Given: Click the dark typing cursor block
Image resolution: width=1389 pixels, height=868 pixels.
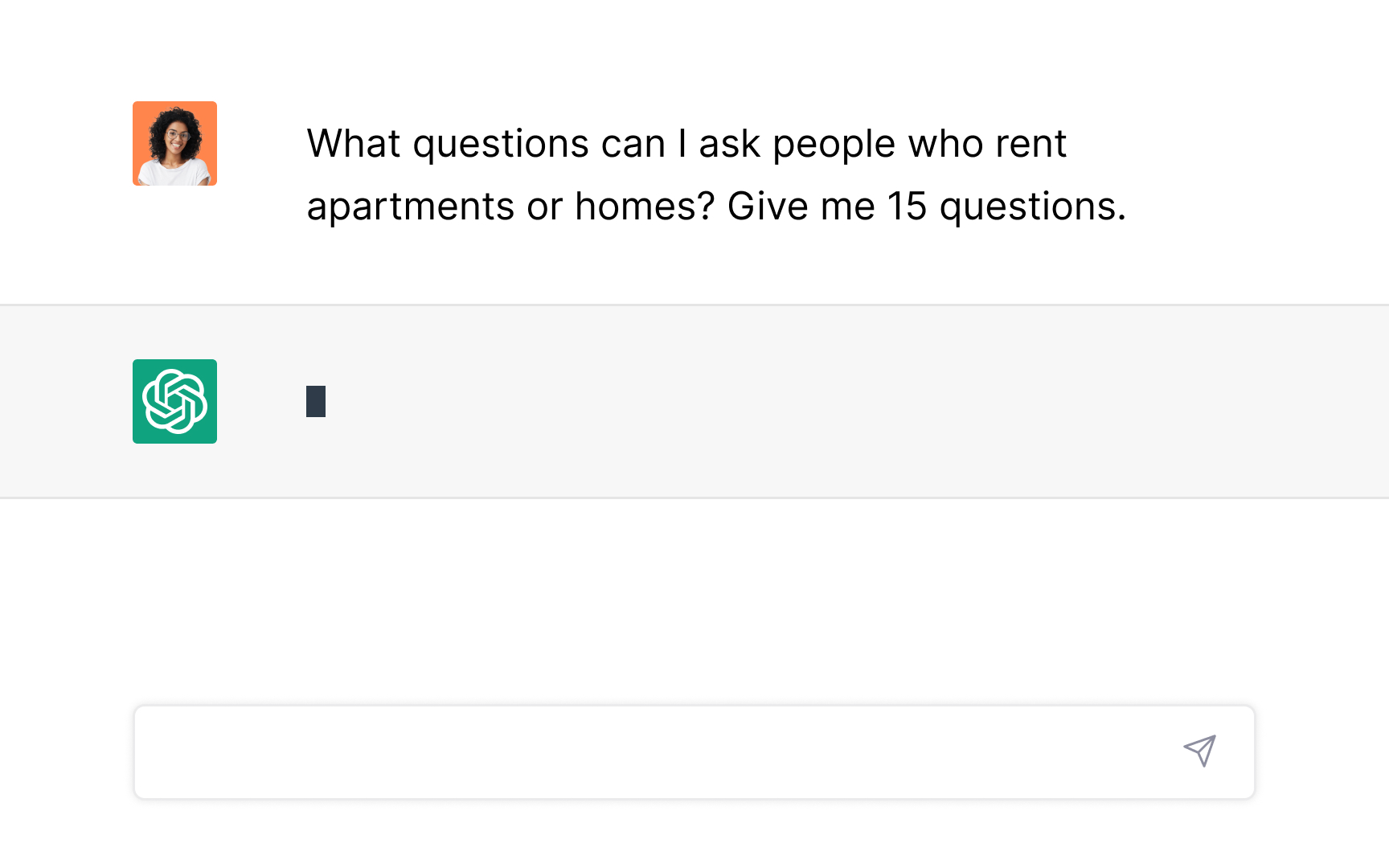Looking at the screenshot, I should tap(316, 401).
